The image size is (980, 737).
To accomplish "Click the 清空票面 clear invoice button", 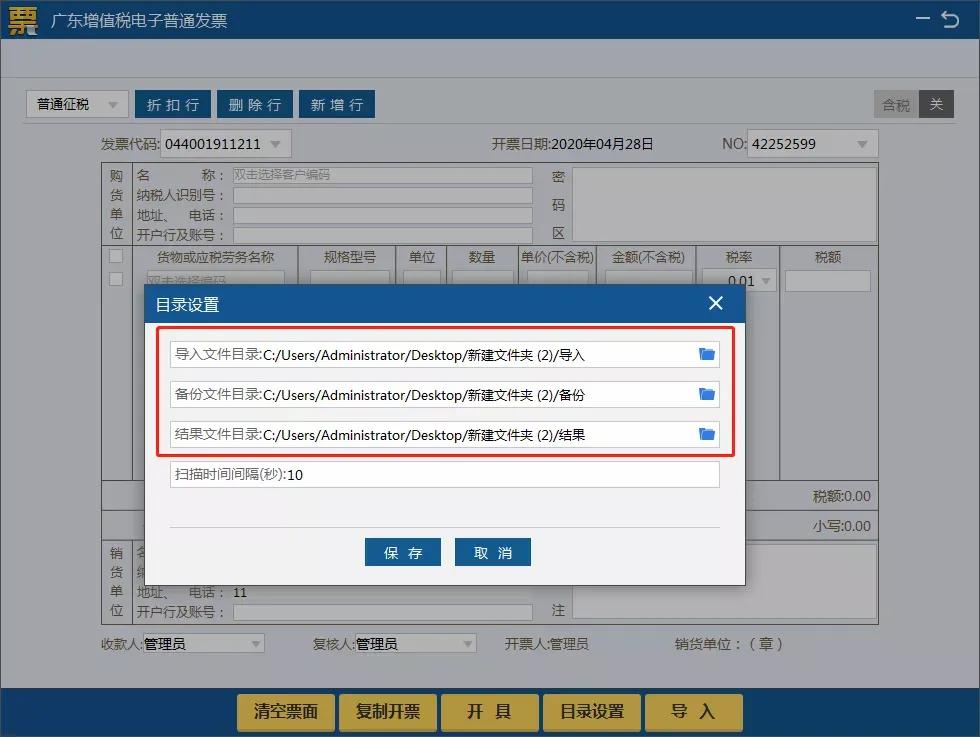I will [x=284, y=713].
